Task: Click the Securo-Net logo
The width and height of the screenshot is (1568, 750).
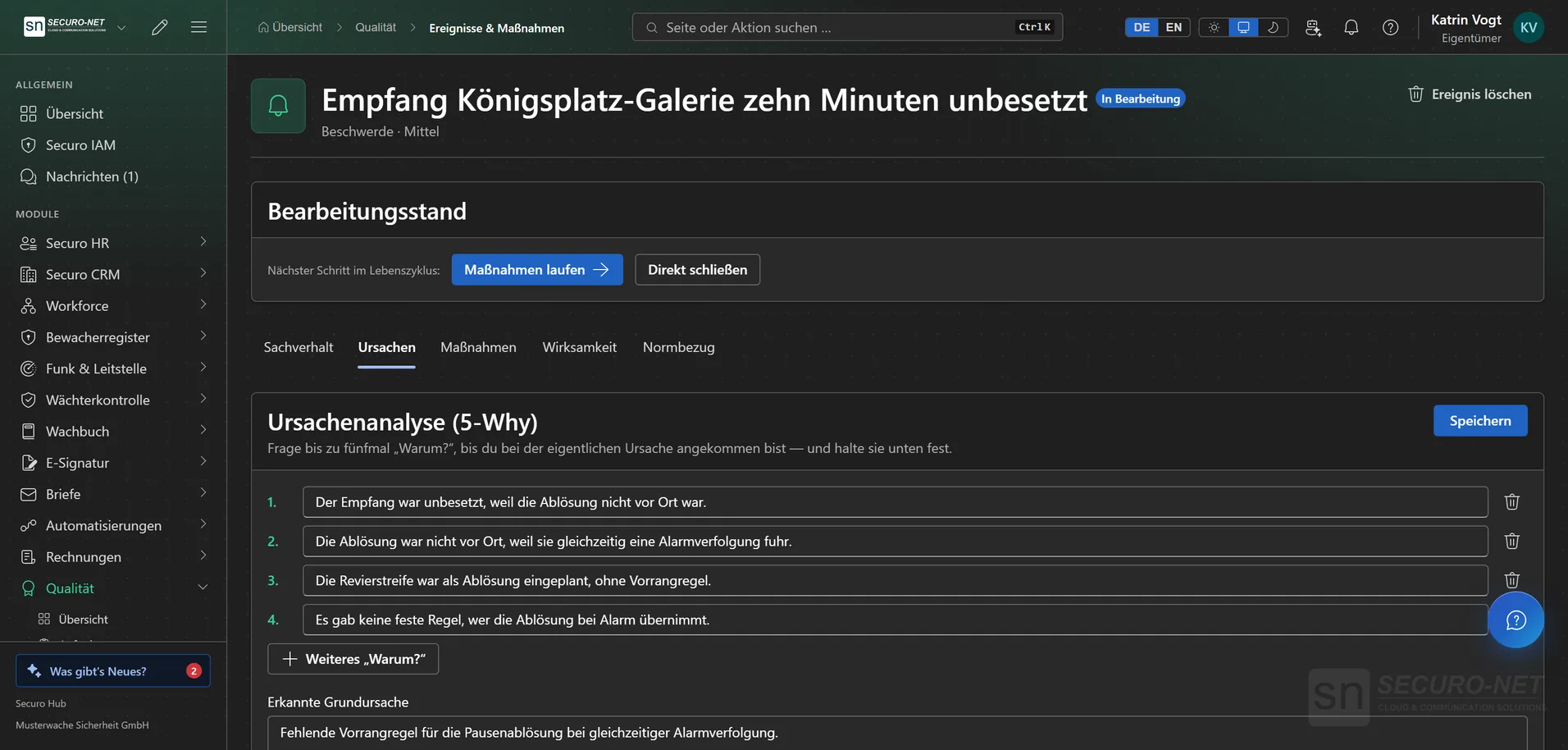Action: pyautogui.click(x=66, y=27)
